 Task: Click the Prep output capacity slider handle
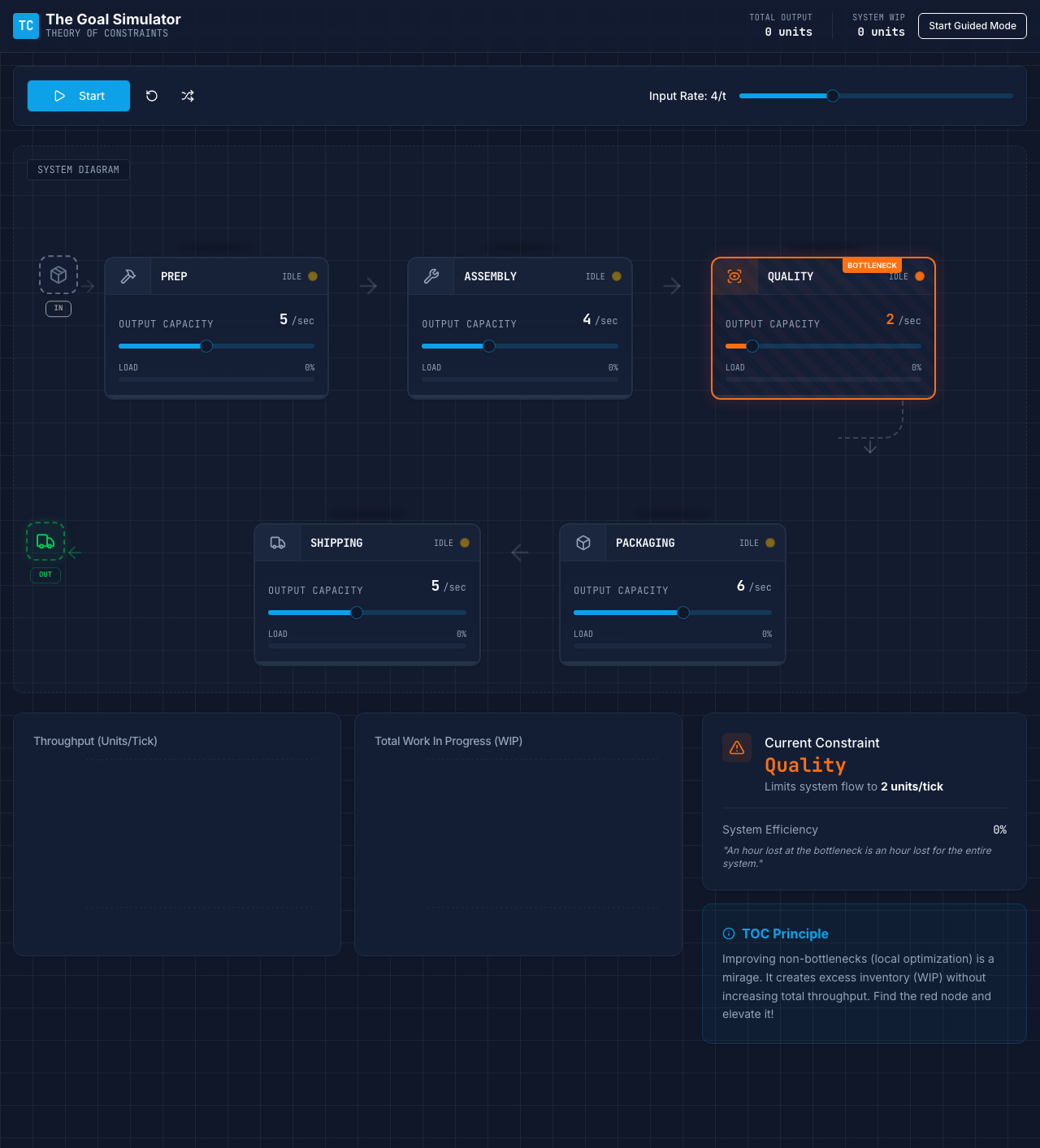tap(206, 346)
